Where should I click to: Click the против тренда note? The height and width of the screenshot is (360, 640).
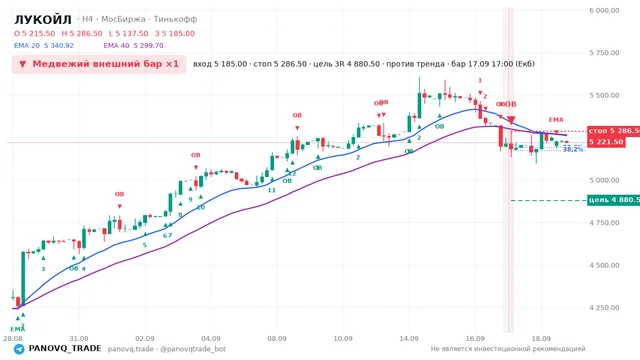coord(415,64)
